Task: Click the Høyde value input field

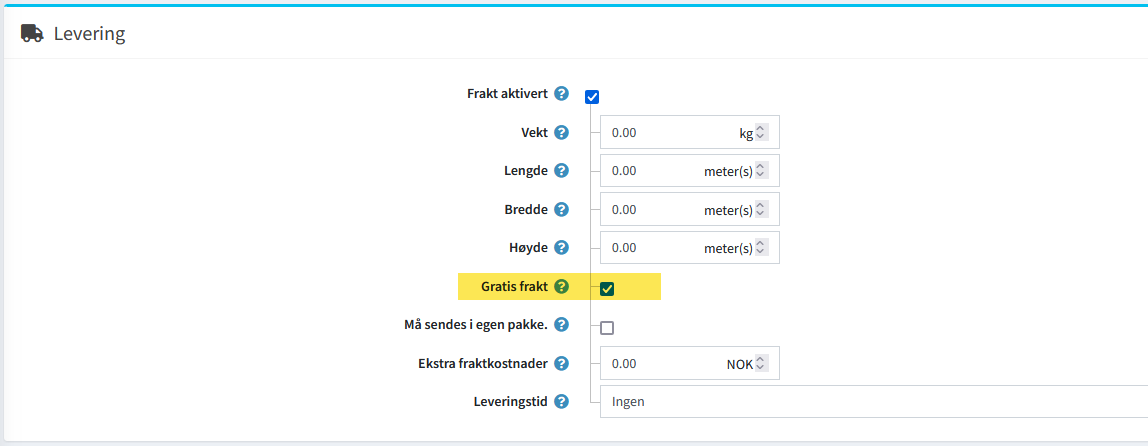Action: click(650, 248)
